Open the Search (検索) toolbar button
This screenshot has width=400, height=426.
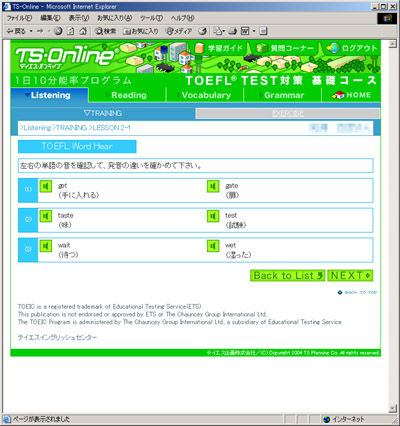(105, 31)
